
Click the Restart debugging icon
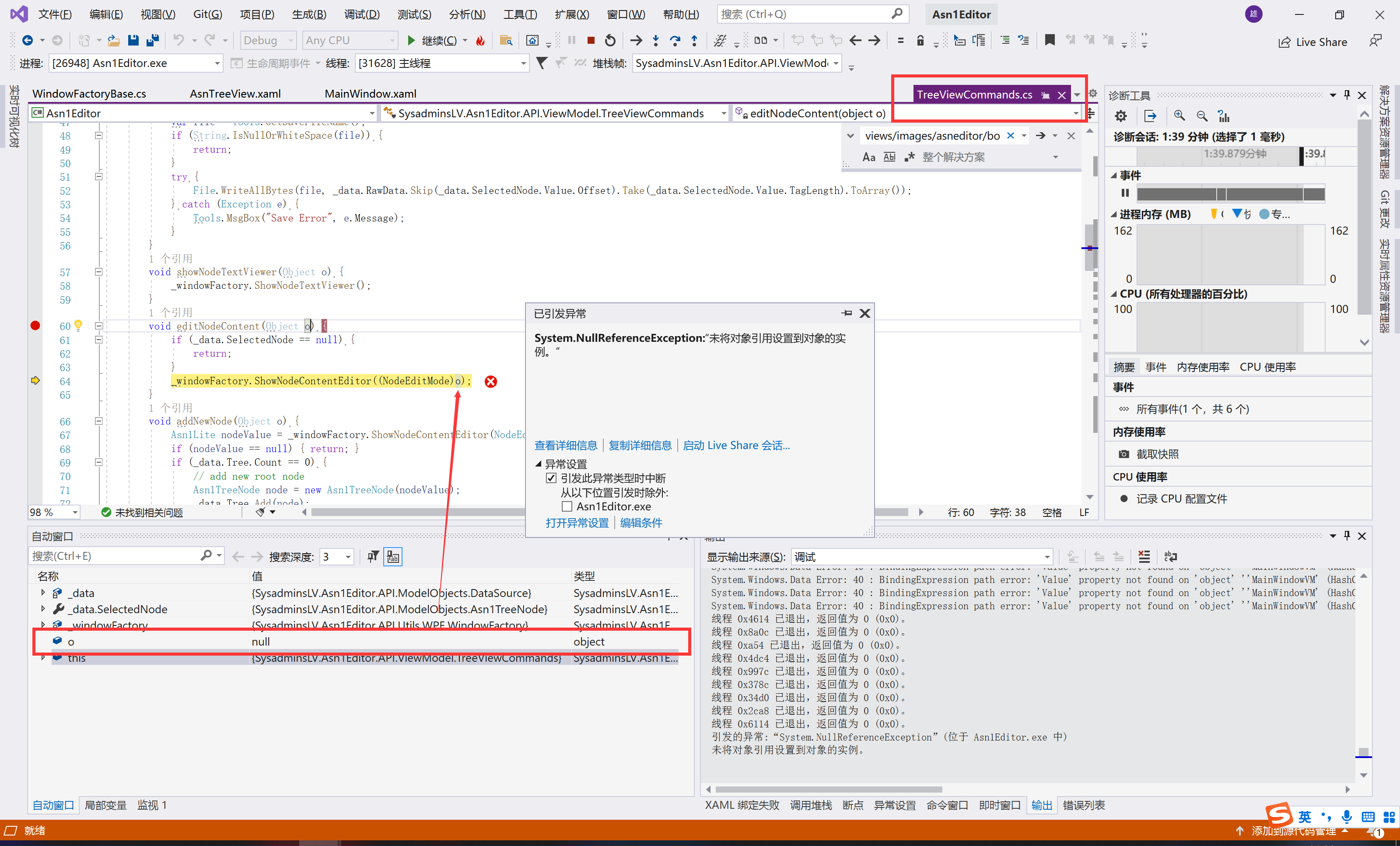(x=610, y=40)
